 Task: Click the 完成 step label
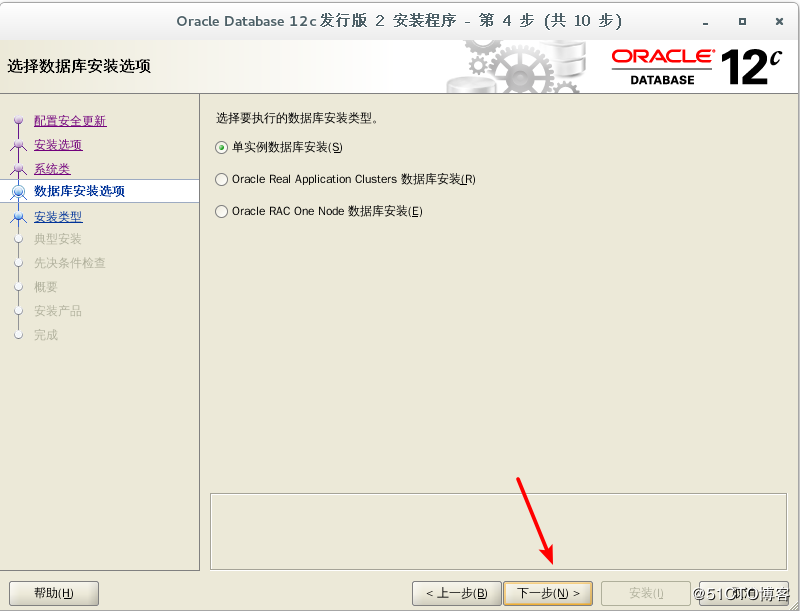coord(45,335)
